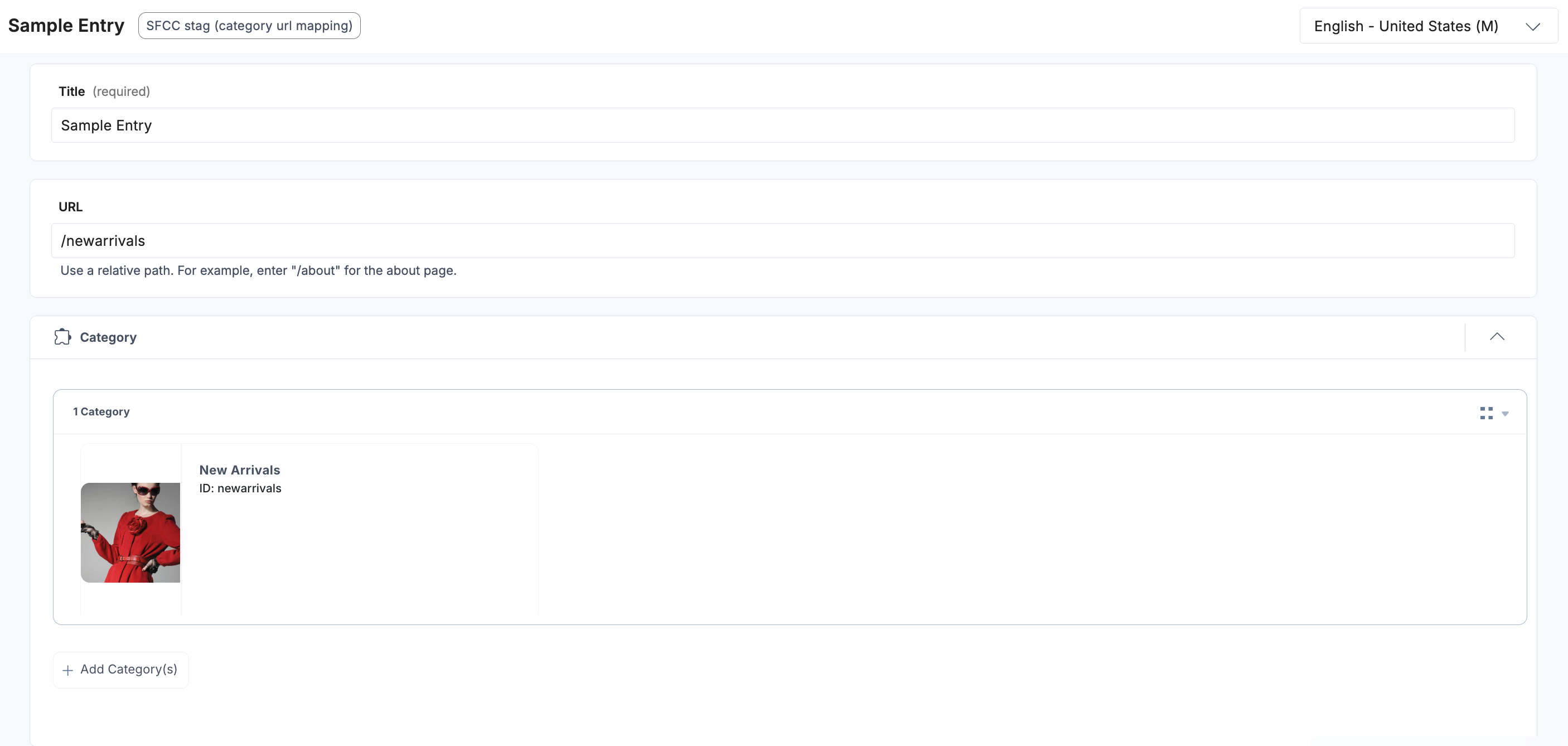
Task: Click the Category section header label
Action: point(108,337)
